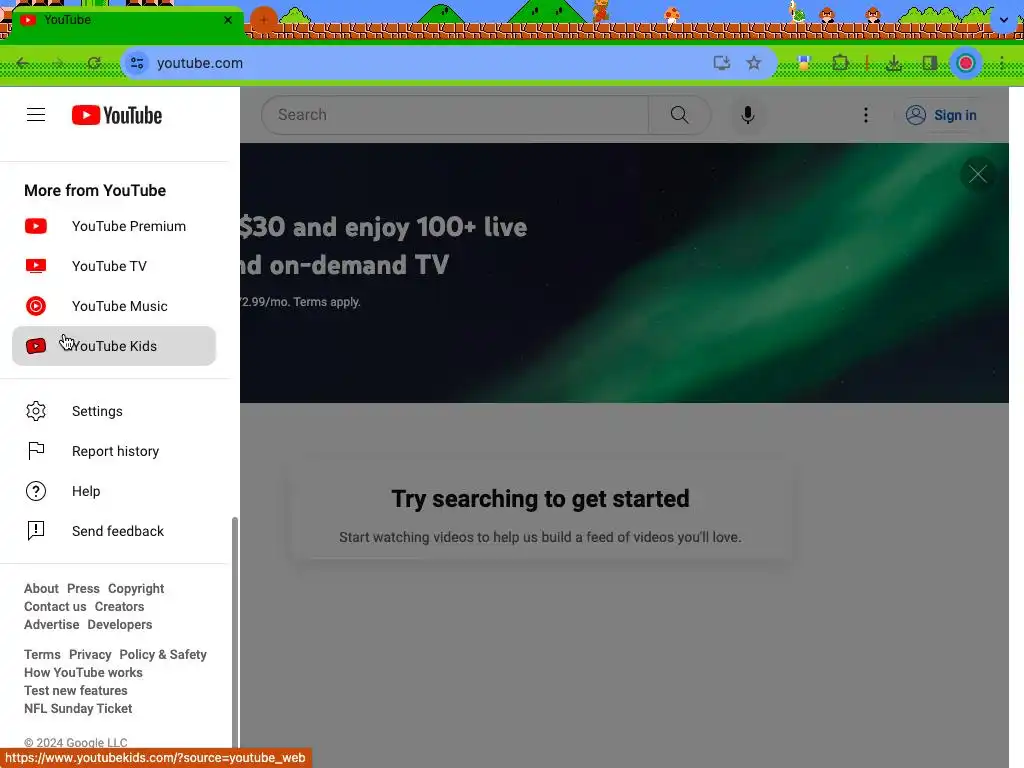Click the browser back arrow

click(23, 63)
